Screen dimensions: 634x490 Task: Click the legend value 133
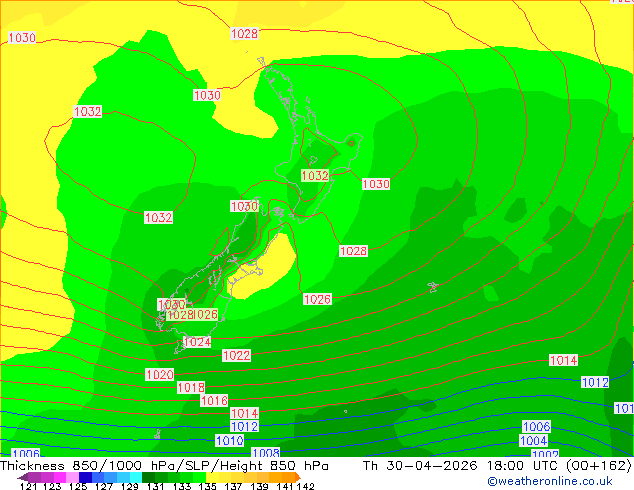pos(182,486)
